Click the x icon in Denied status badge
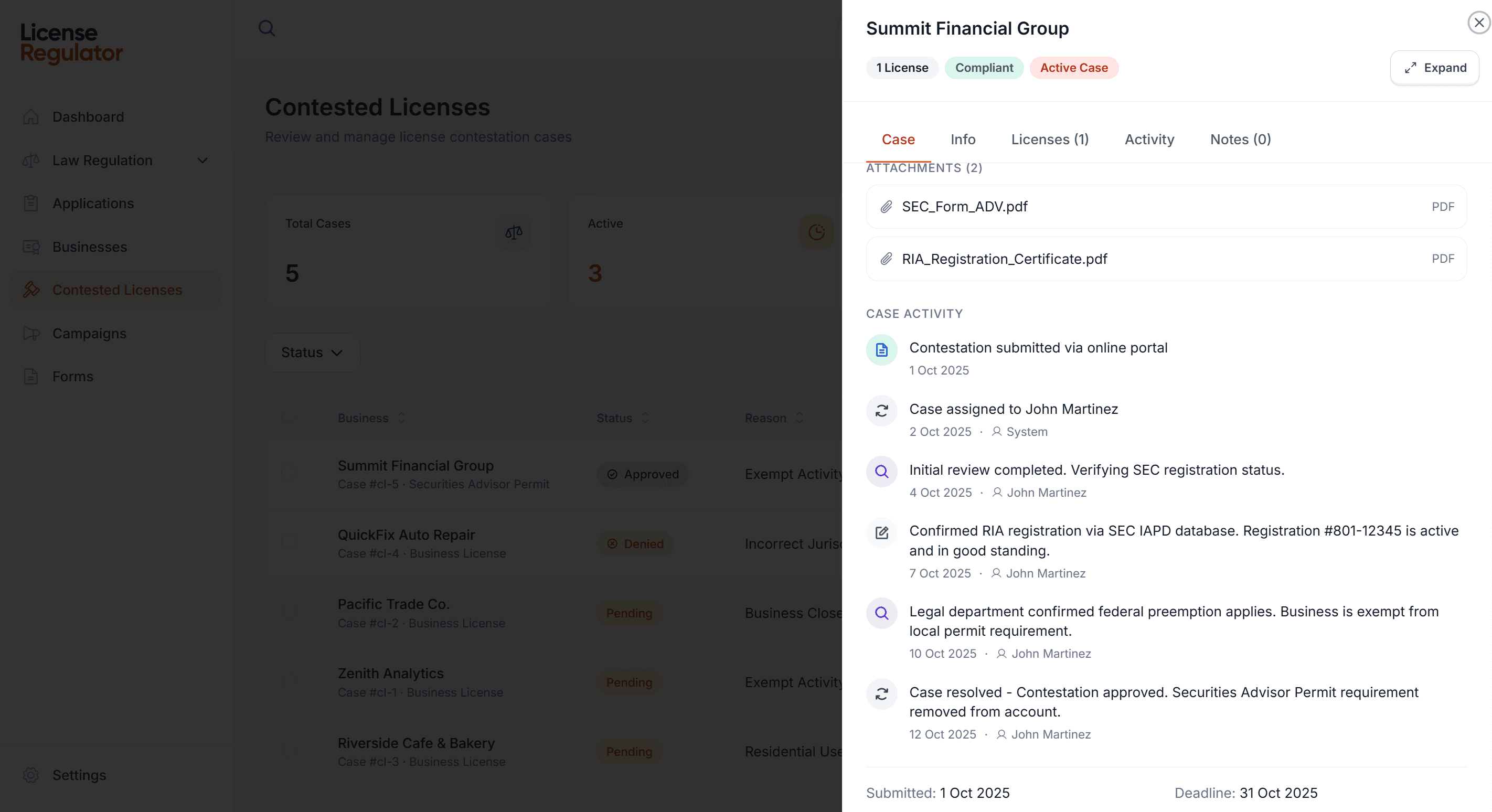Image resolution: width=1492 pixels, height=812 pixels. [x=612, y=543]
